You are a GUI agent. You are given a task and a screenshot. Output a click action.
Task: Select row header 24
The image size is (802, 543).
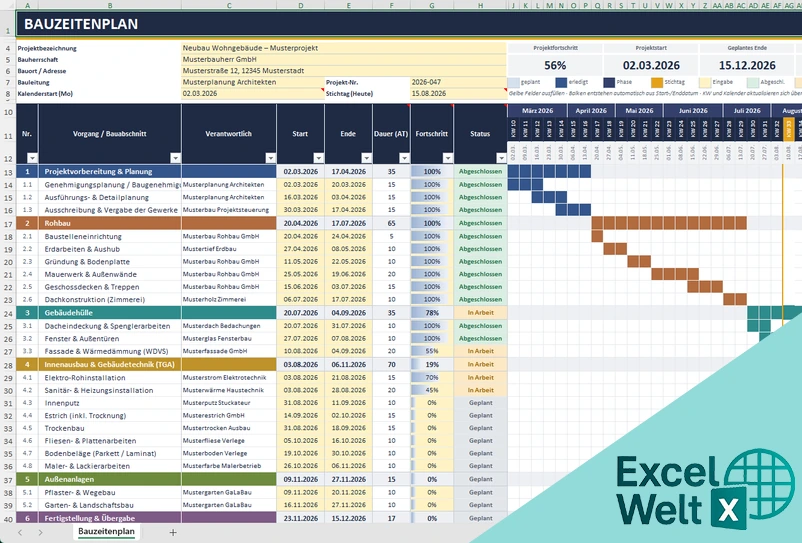tap(8, 313)
